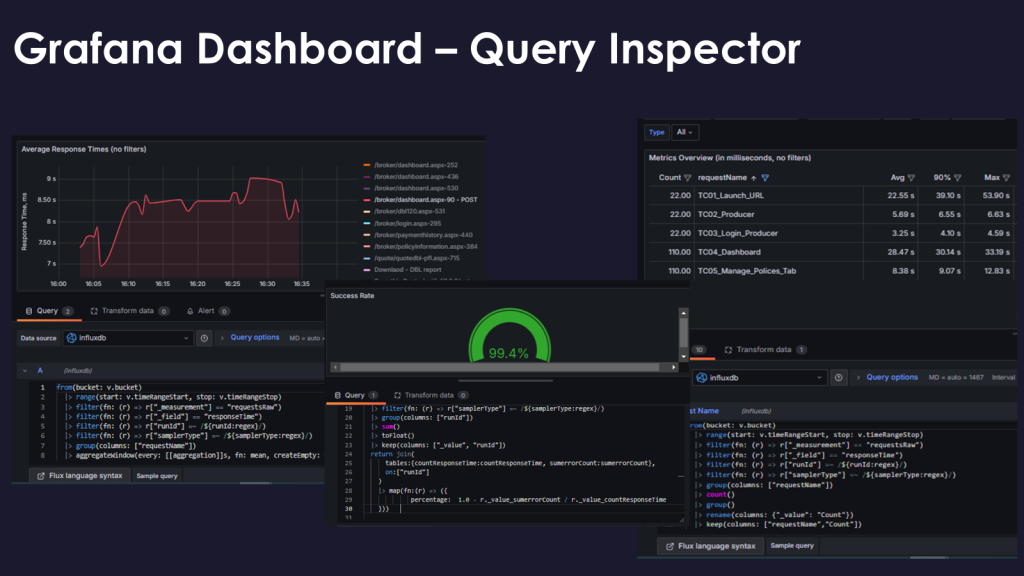
Task: Click the Type variable label
Action: coord(656,132)
